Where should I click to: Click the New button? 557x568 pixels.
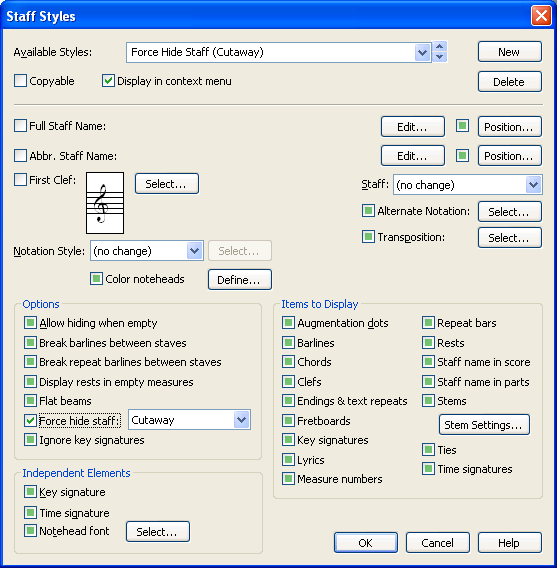(x=510, y=52)
